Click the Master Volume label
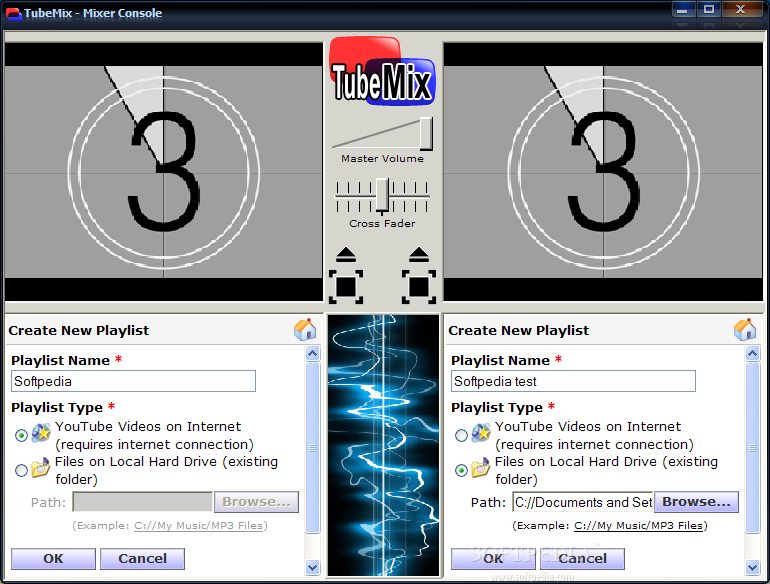The width and height of the screenshot is (770, 584). tap(382, 159)
